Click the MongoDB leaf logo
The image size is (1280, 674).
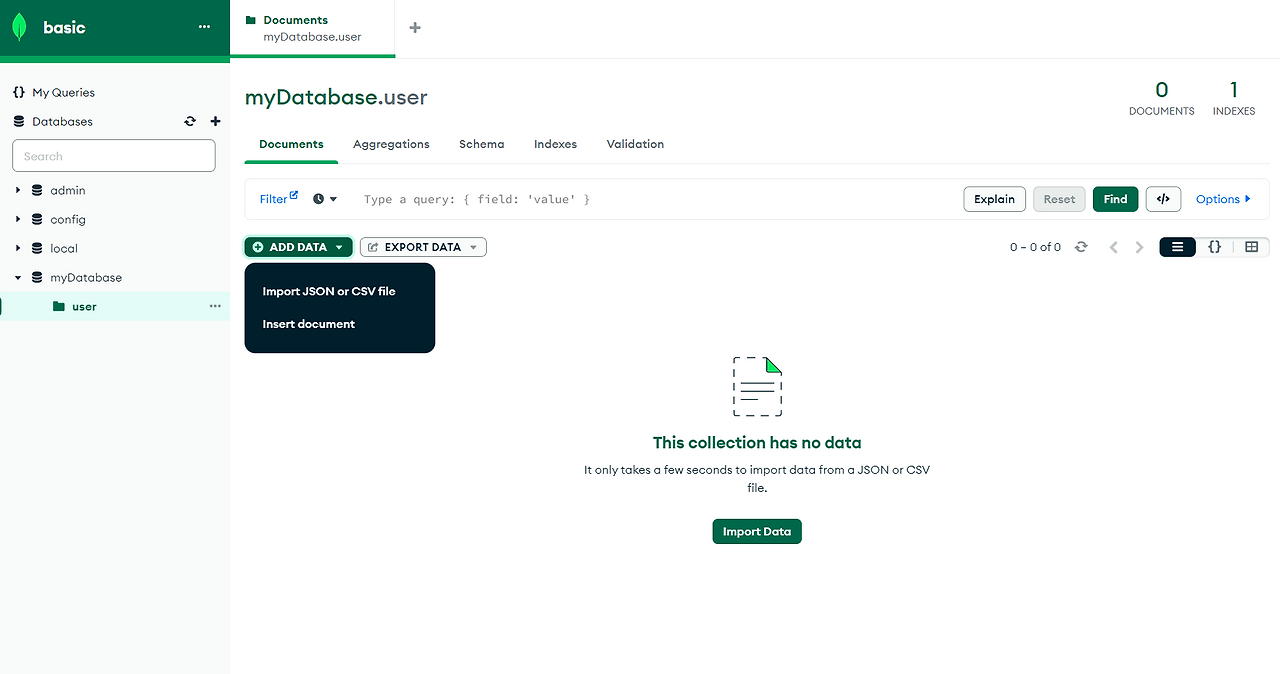pos(18,27)
